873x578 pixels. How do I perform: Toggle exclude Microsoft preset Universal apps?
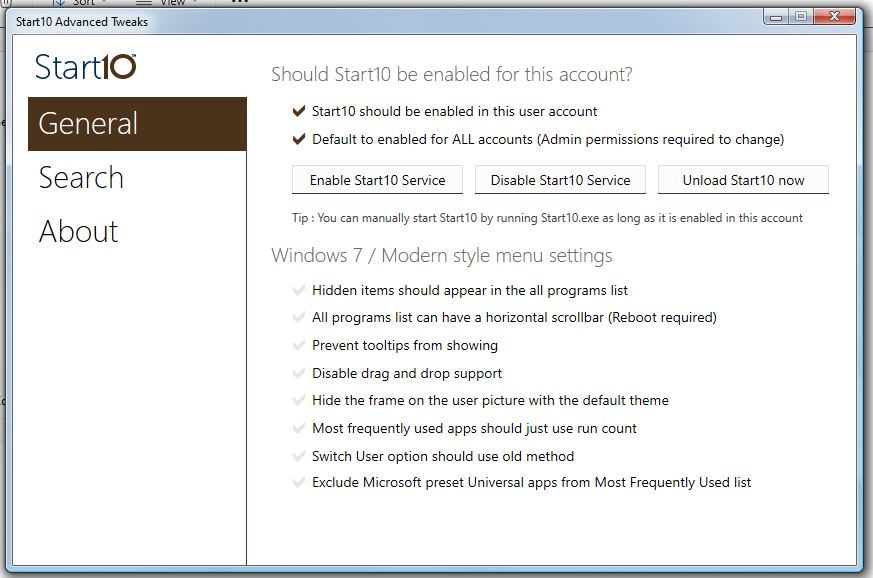click(298, 482)
